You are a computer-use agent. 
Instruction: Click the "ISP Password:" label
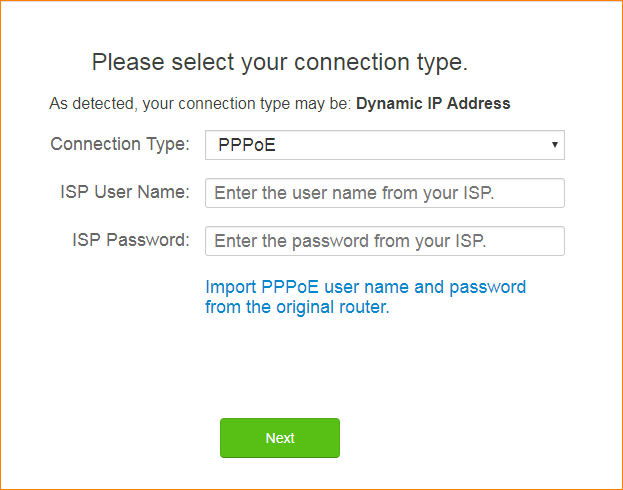130,240
